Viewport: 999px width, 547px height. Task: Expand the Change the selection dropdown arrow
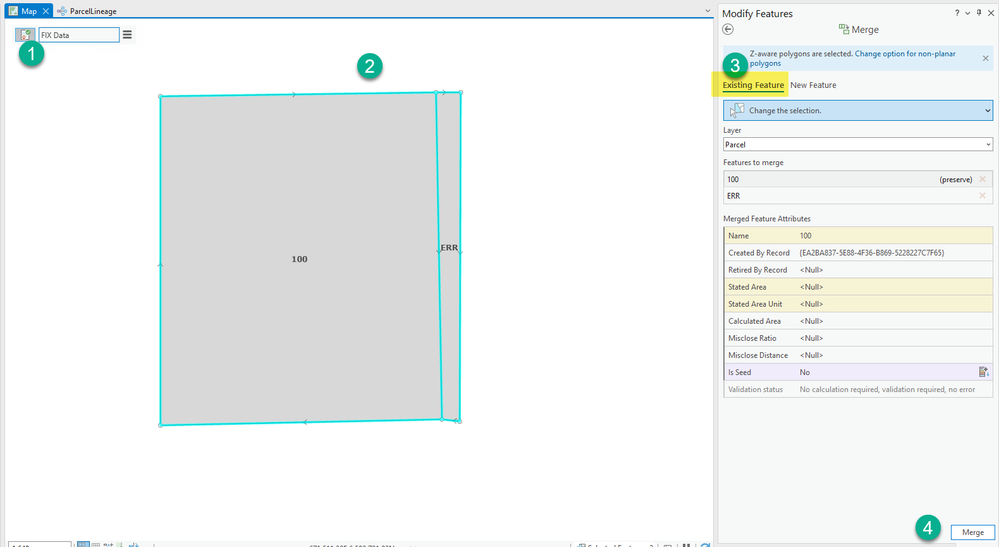tap(988, 111)
